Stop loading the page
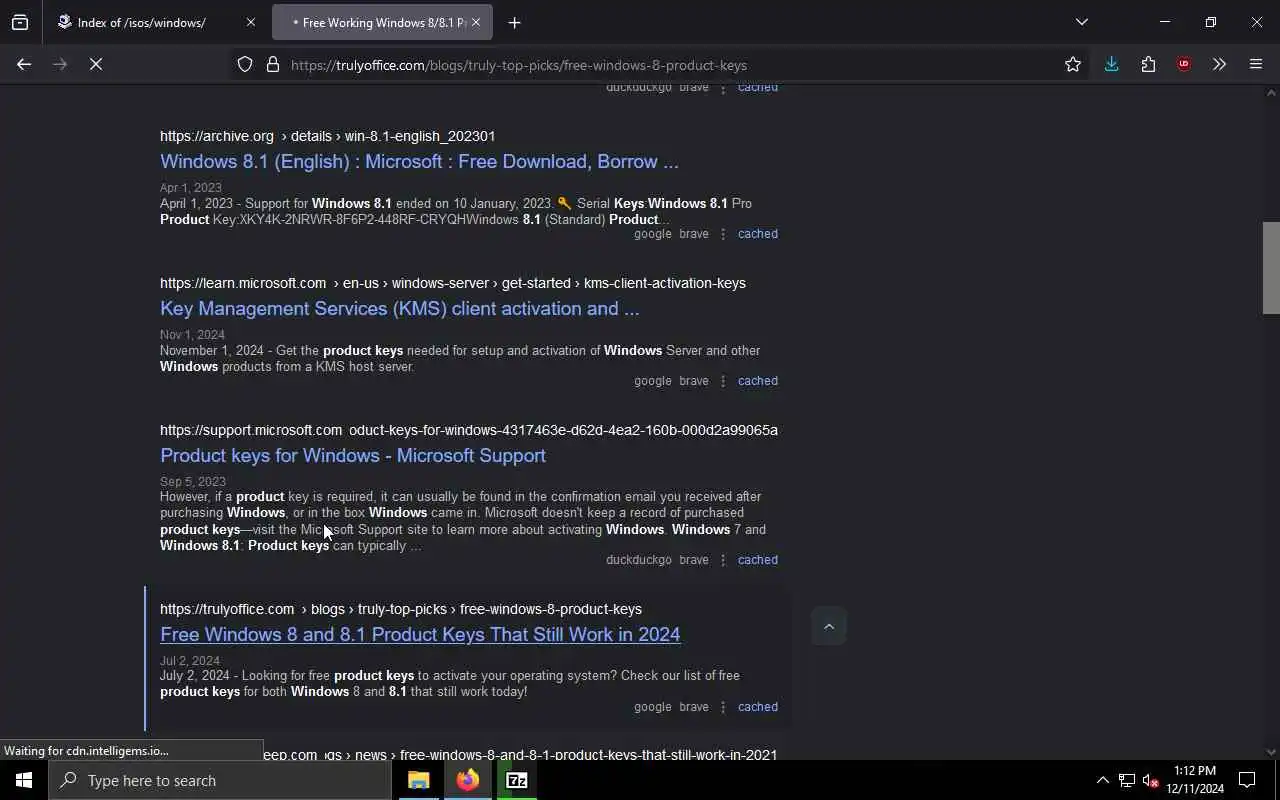The image size is (1280, 800). tap(96, 65)
